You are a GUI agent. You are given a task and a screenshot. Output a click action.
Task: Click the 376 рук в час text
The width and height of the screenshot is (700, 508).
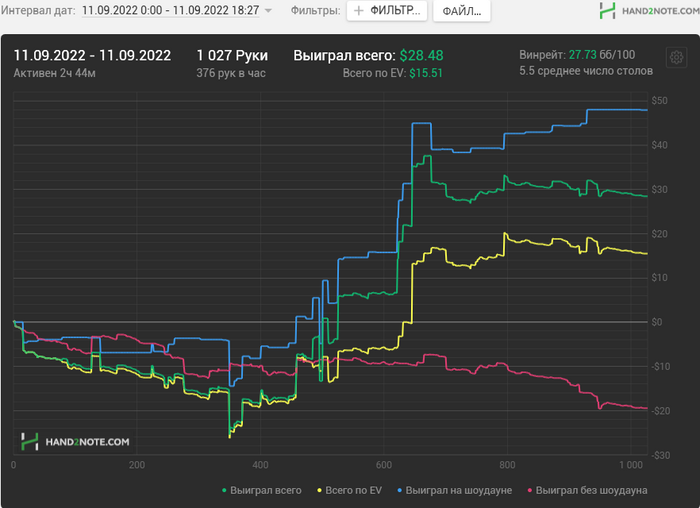coord(231,73)
